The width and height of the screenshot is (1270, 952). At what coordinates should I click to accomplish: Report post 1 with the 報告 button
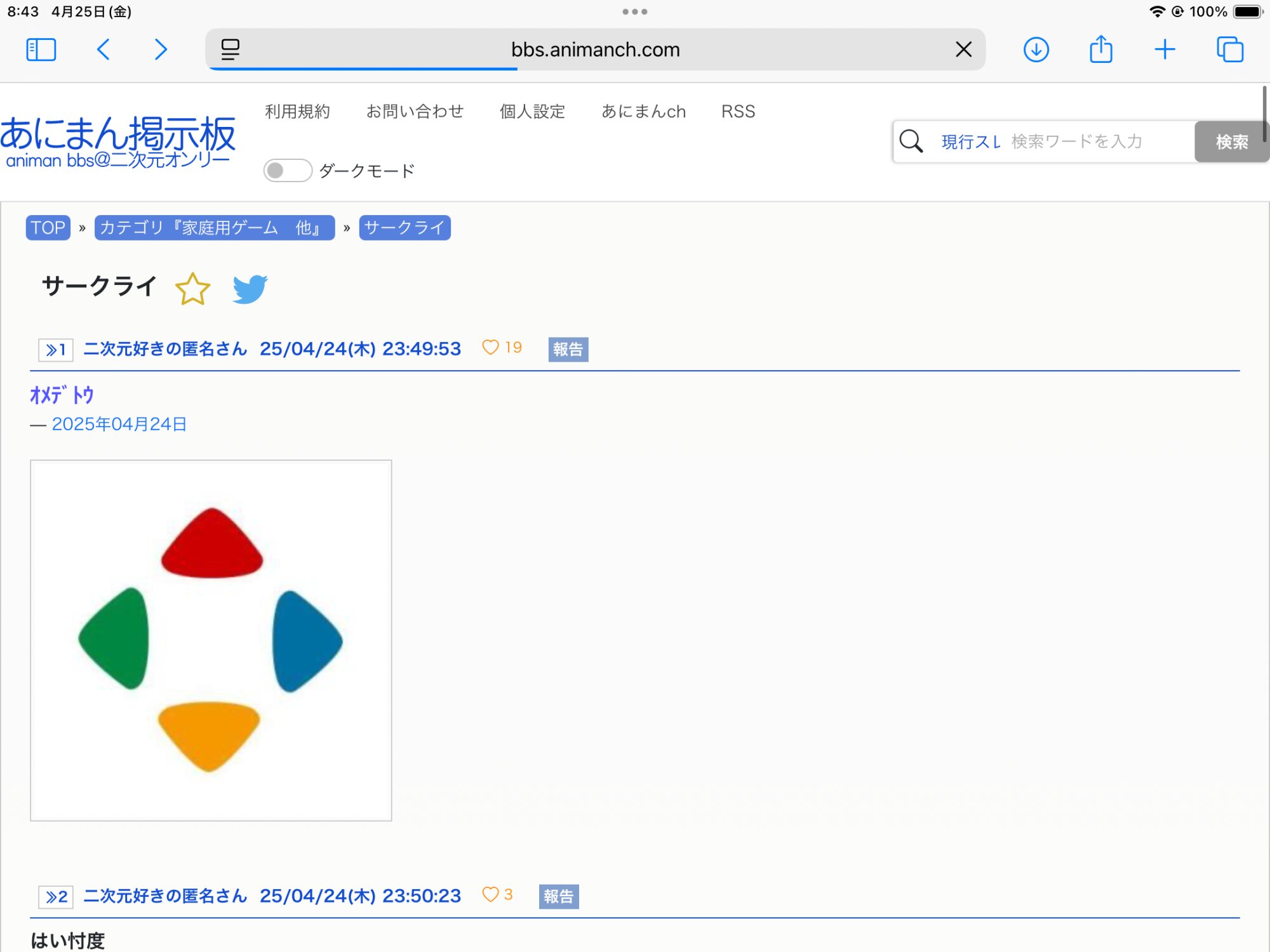pos(568,350)
